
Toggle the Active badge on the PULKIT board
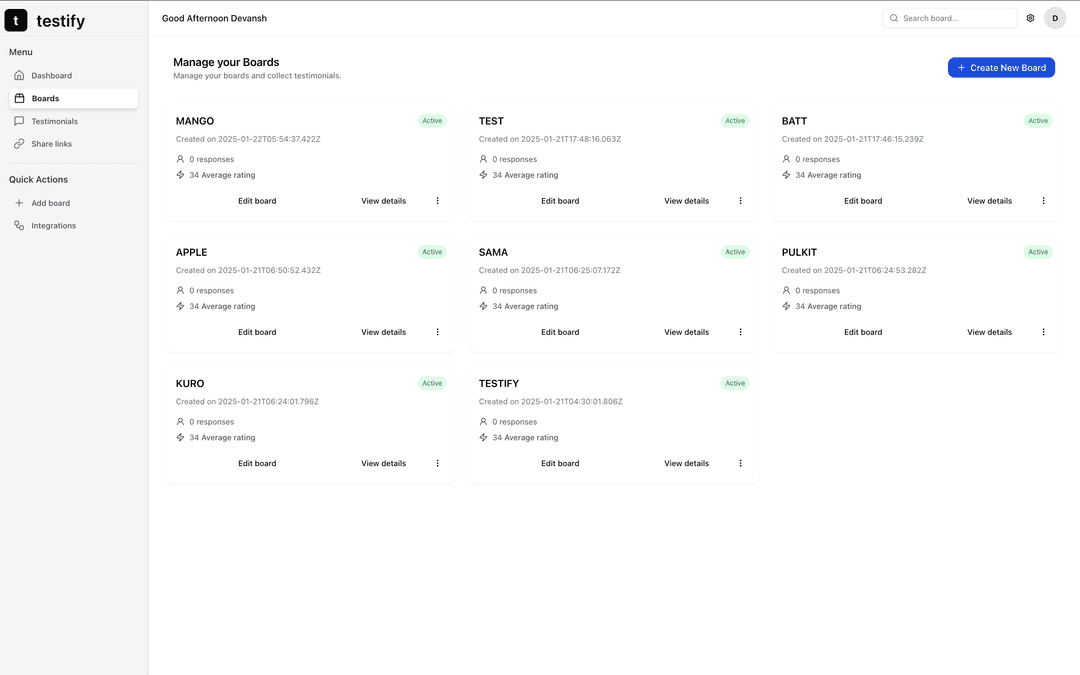tap(1038, 252)
